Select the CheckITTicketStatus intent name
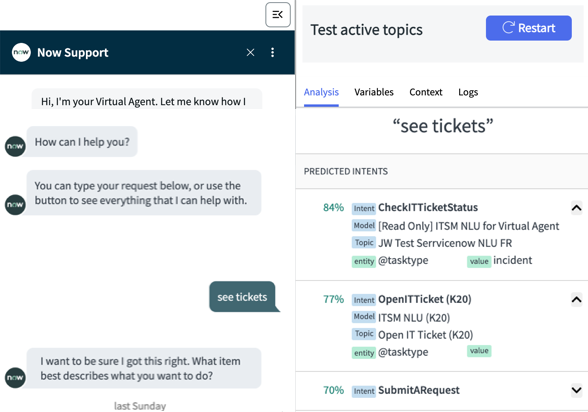 pos(428,207)
